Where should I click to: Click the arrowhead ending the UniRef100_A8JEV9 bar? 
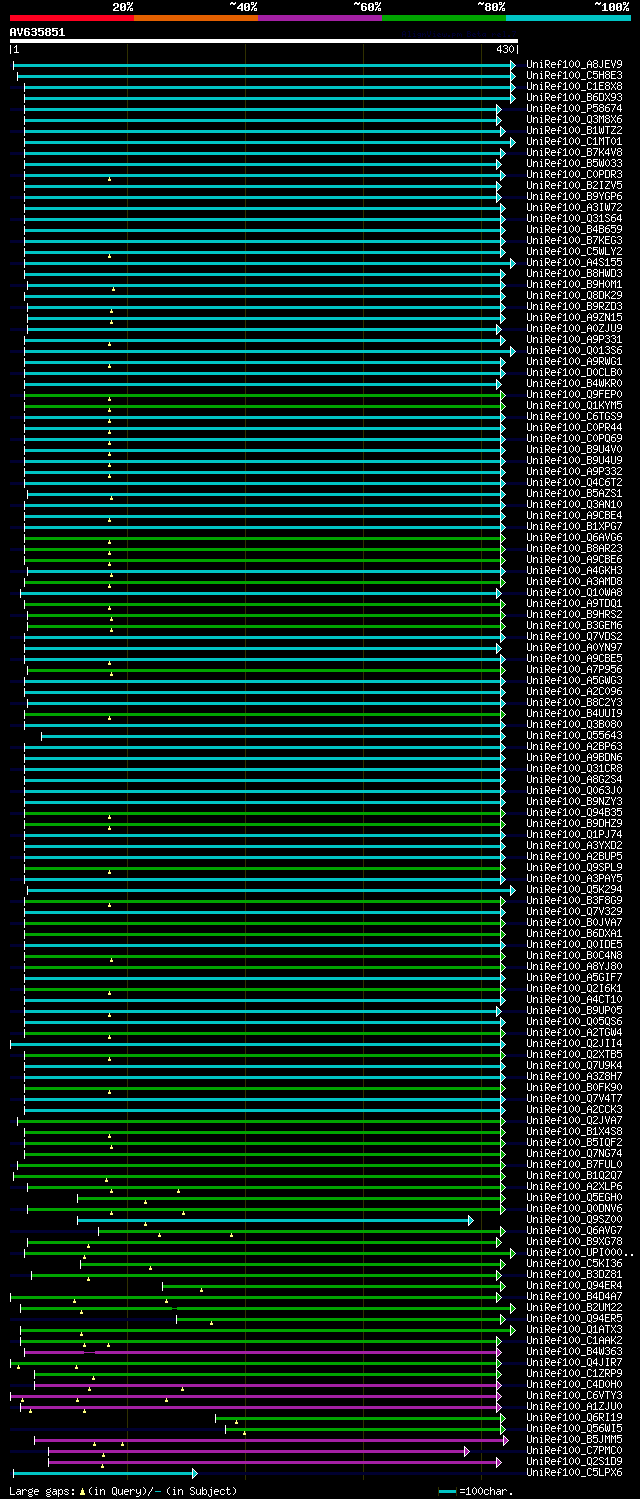(513, 65)
